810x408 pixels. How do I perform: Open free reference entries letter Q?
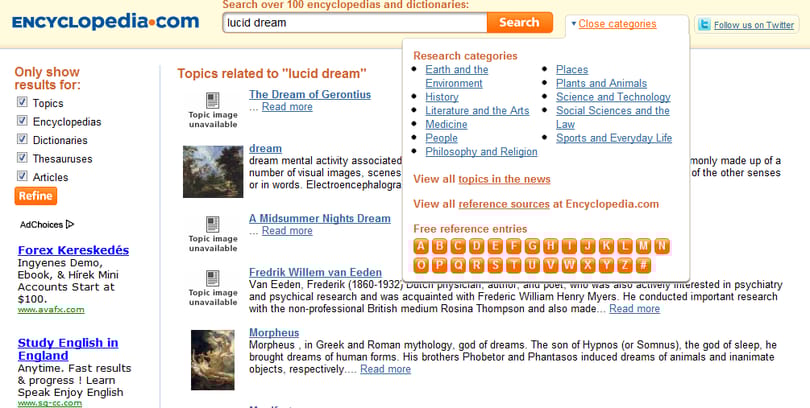pos(458,265)
